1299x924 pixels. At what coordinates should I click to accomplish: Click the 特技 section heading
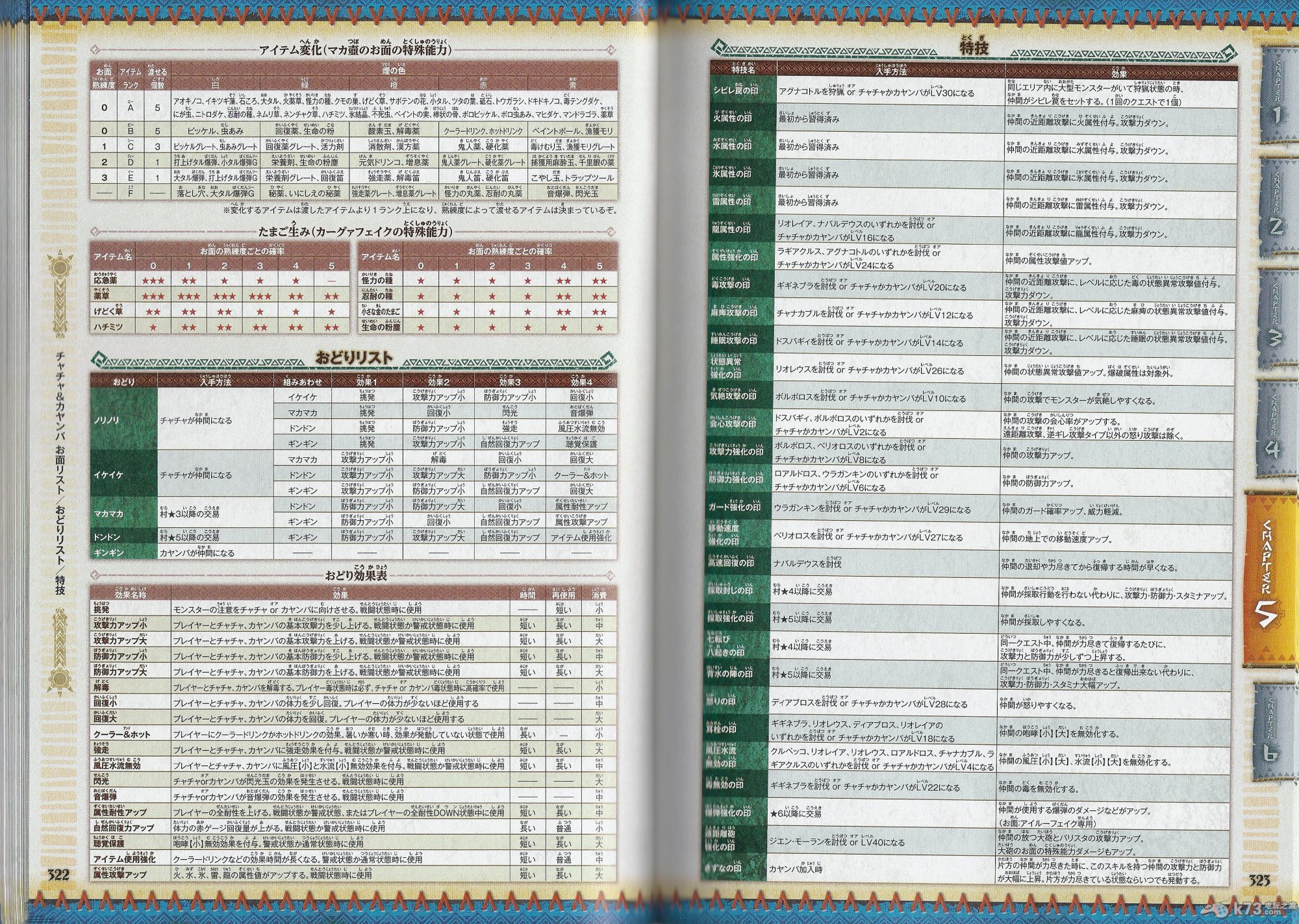tap(974, 47)
